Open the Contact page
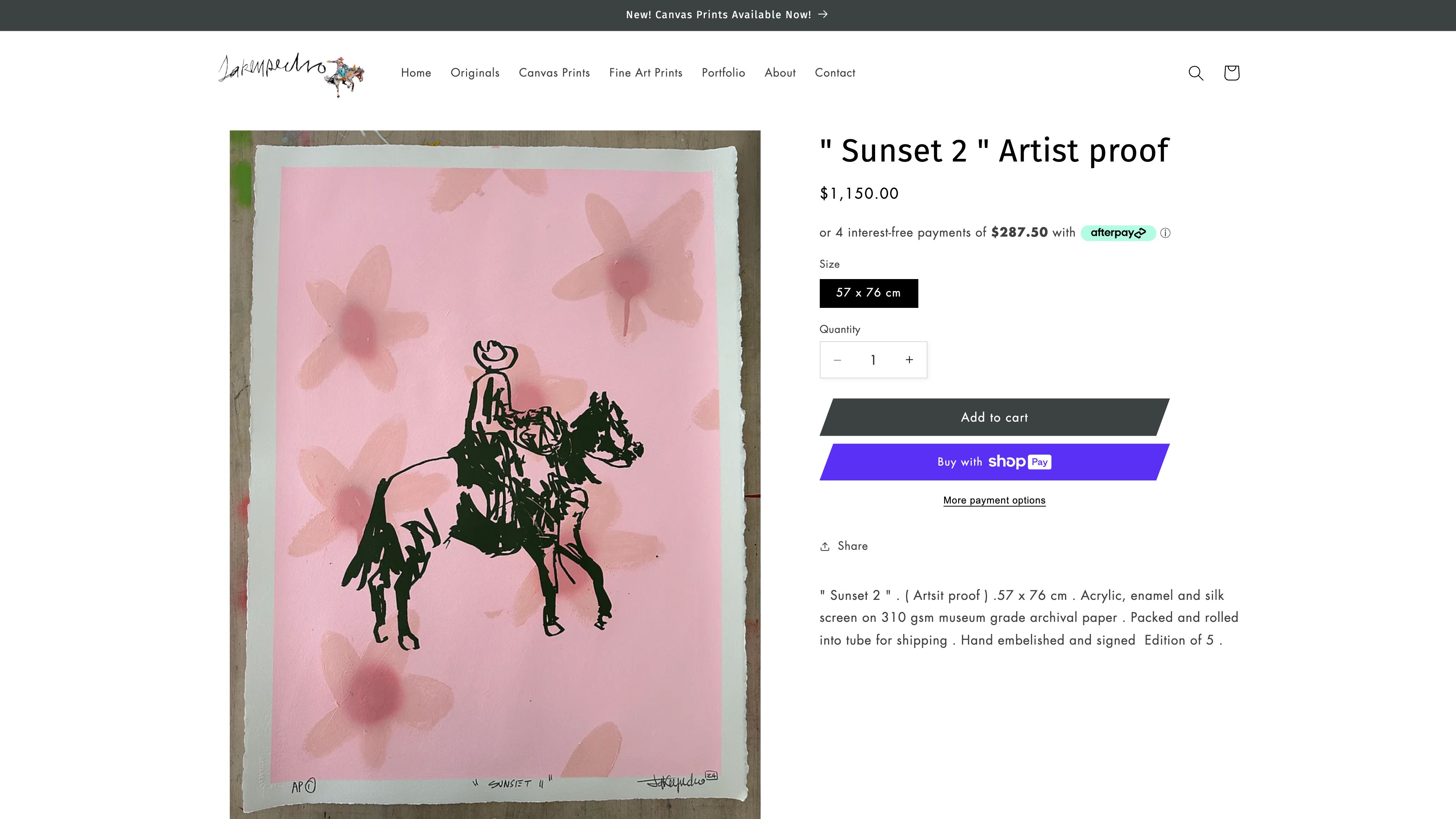 point(834,73)
